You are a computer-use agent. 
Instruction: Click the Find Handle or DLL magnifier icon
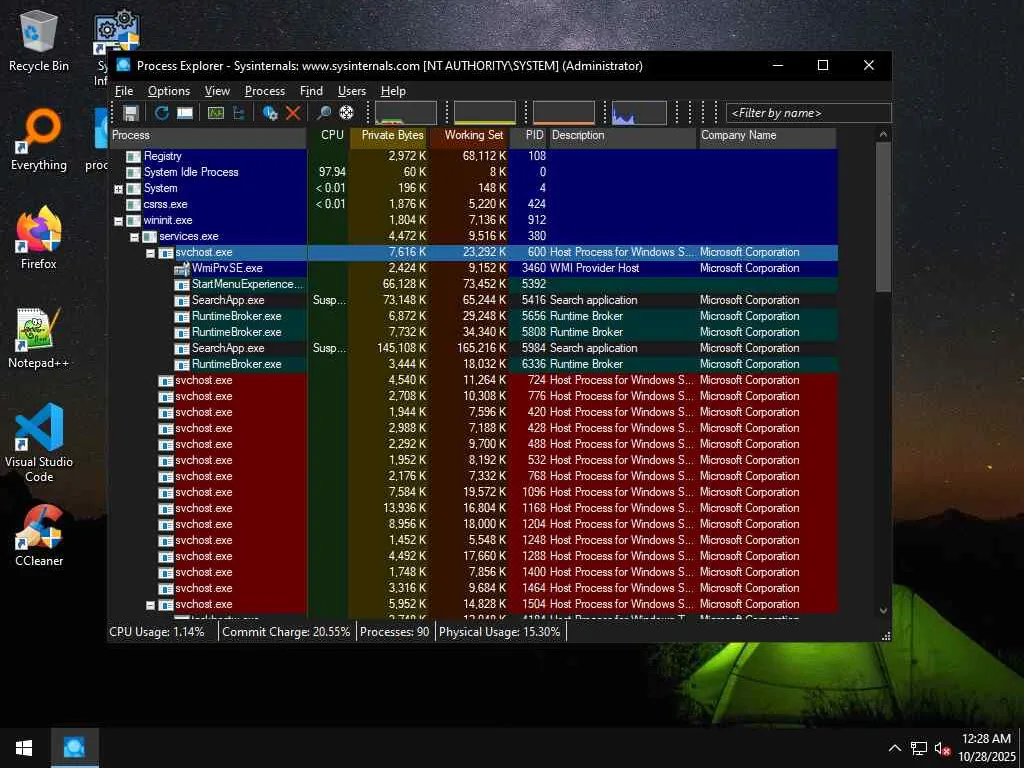[x=323, y=113]
